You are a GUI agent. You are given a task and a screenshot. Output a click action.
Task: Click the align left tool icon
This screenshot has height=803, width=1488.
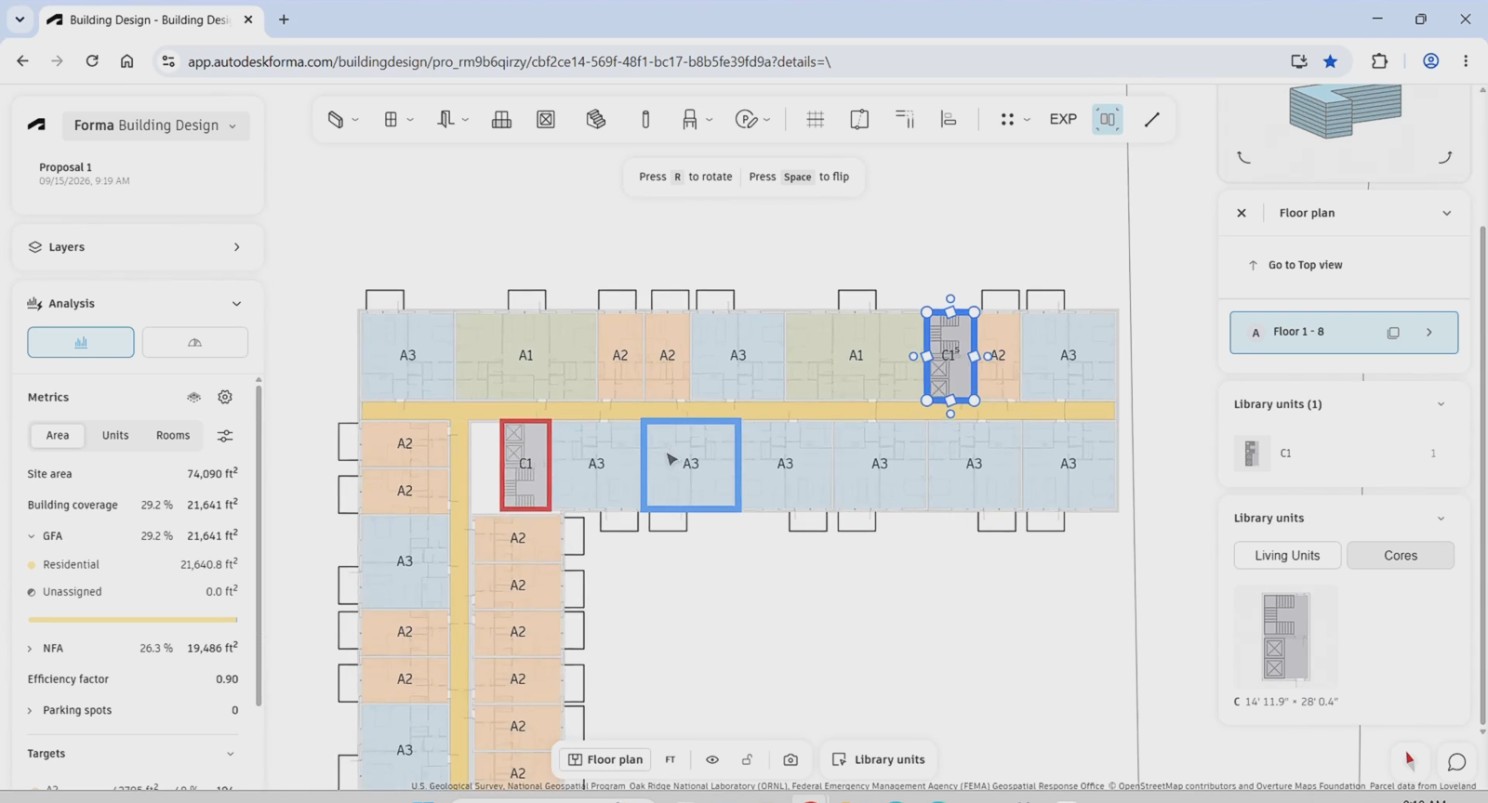tap(948, 120)
